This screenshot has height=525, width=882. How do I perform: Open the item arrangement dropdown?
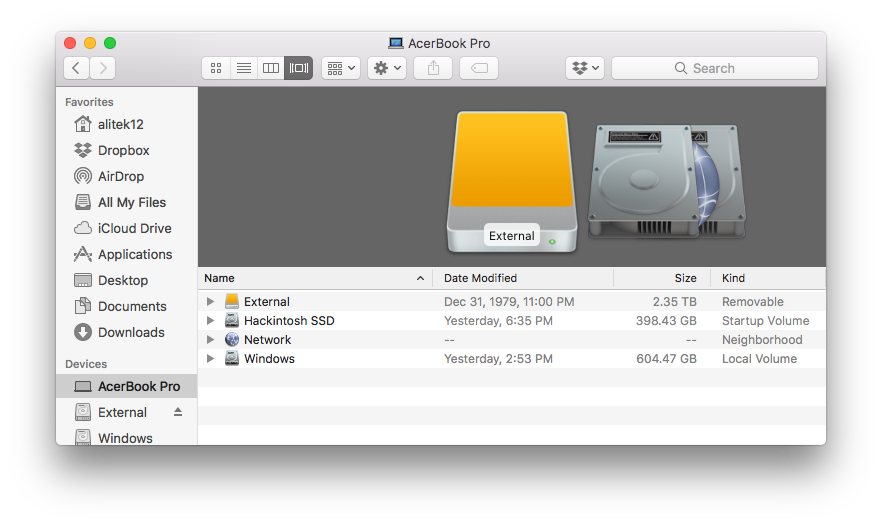click(341, 68)
